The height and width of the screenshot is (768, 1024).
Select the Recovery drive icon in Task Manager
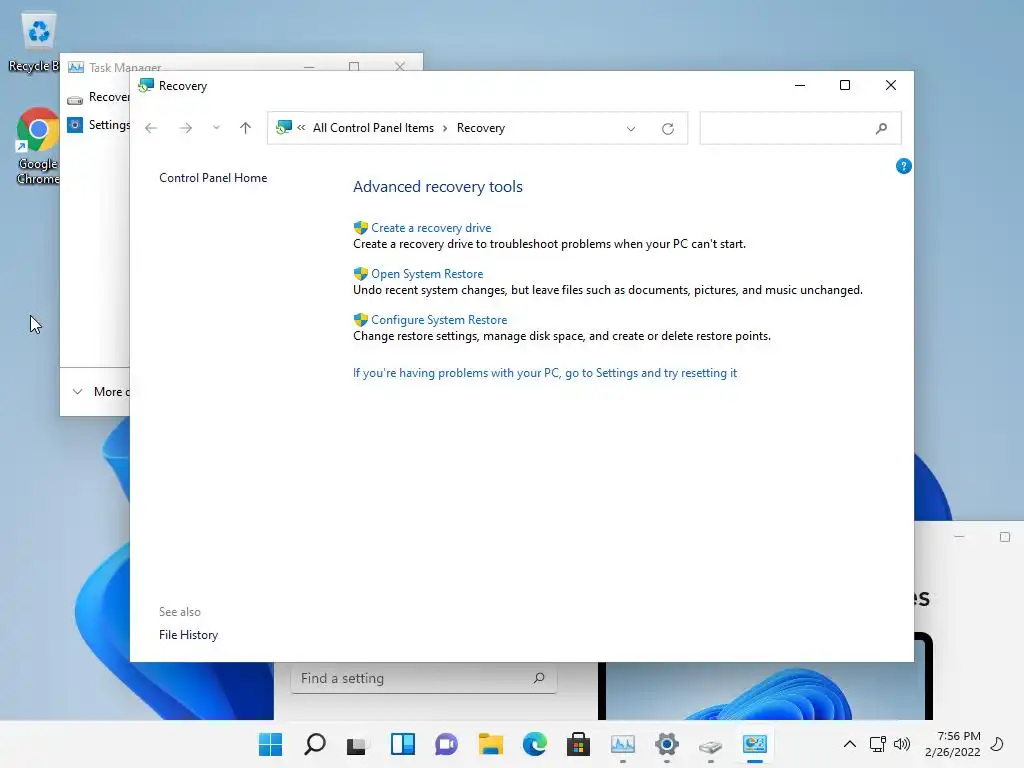pos(75,98)
